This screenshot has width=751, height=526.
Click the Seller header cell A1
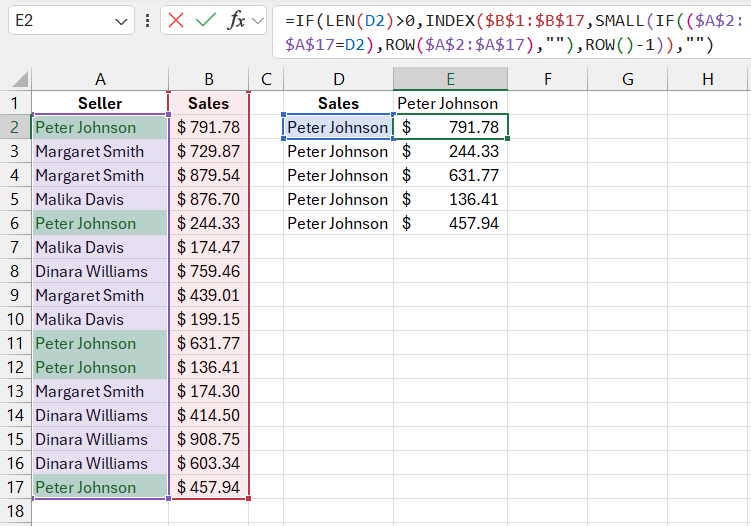click(100, 103)
